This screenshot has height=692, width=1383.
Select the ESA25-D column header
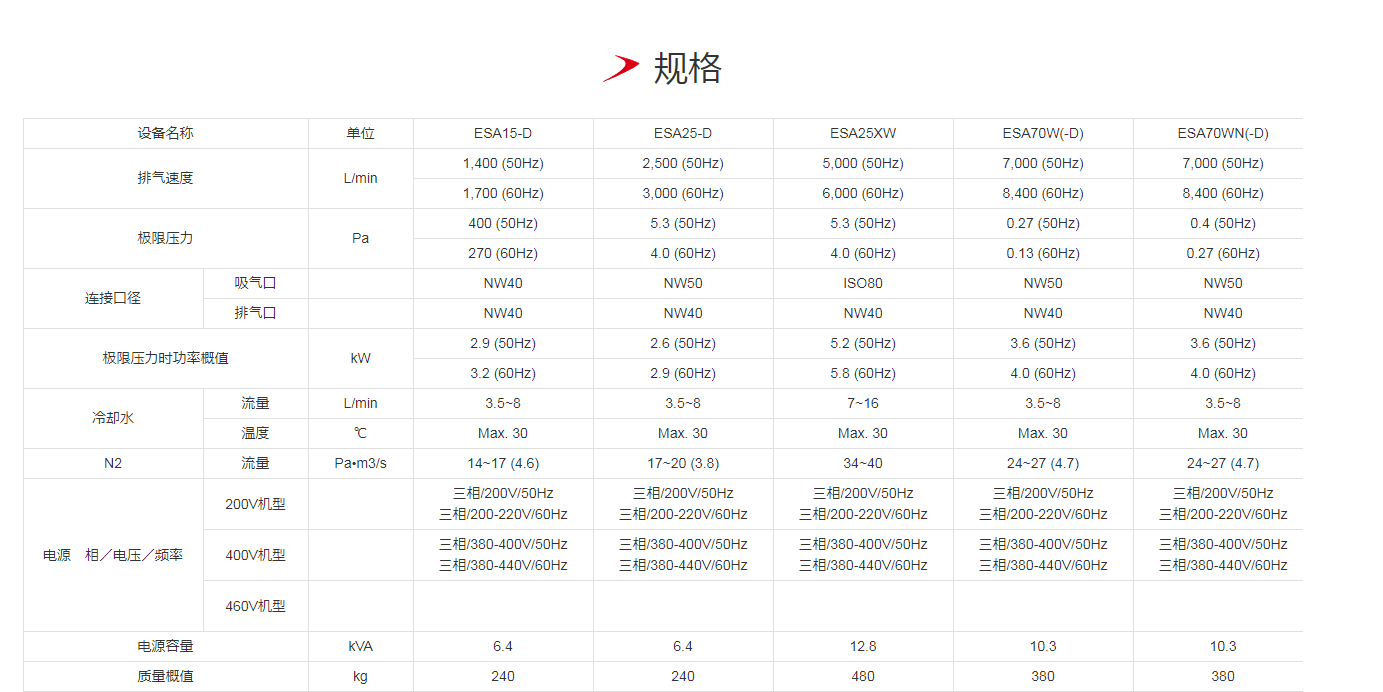click(683, 133)
